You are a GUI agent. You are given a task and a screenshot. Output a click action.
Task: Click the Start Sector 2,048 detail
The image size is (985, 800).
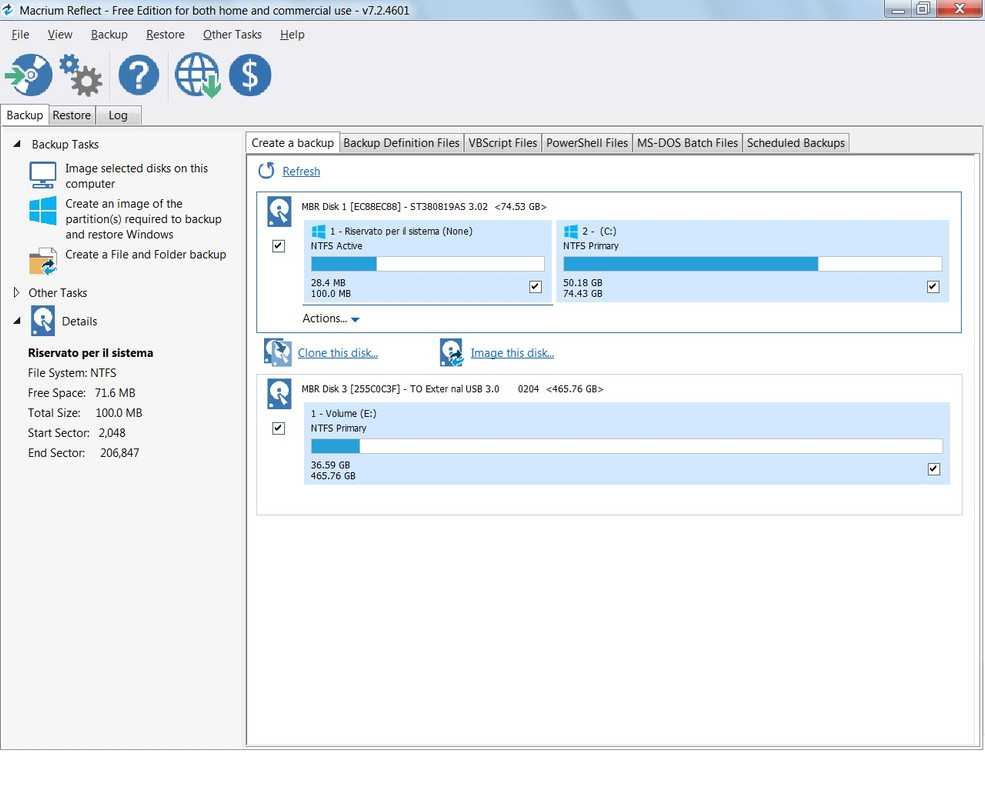click(77, 433)
